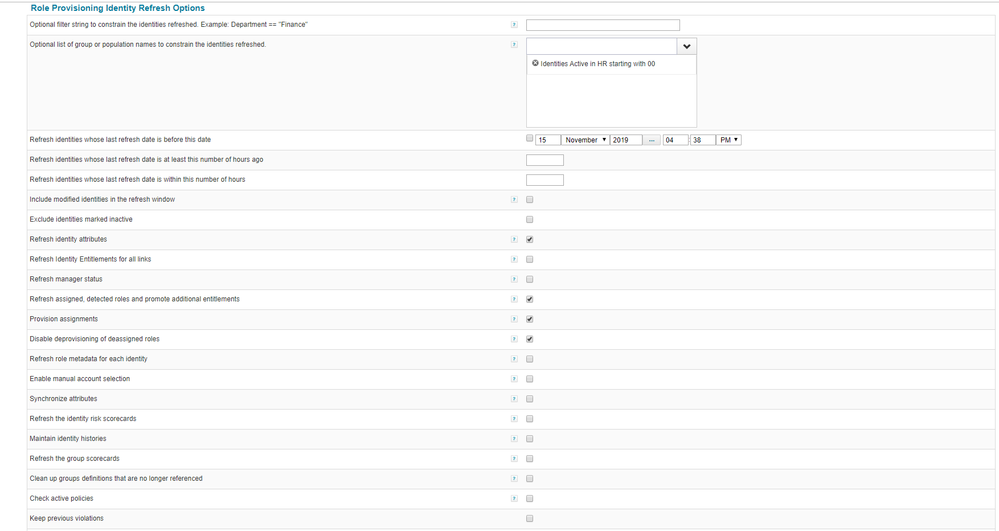Uncheck the Refresh identity attributes checkbox
This screenshot has width=999, height=531.
click(530, 240)
